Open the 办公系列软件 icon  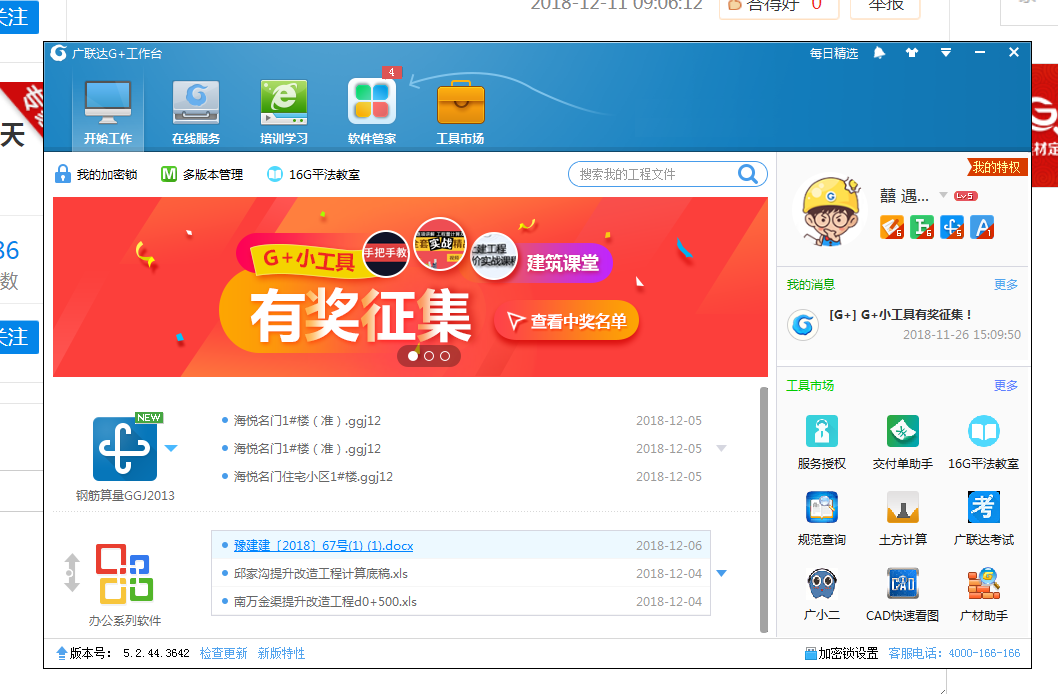pos(125,573)
